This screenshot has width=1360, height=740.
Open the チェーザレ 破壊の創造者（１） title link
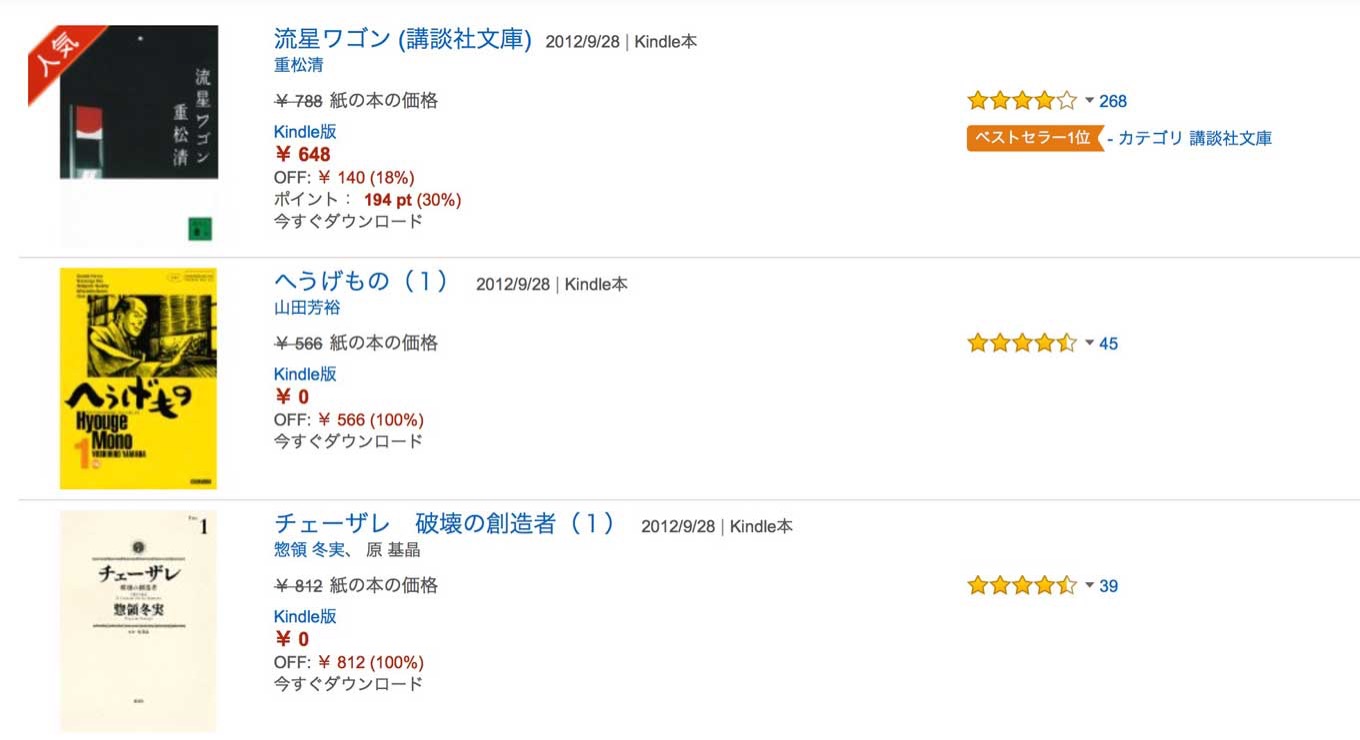coord(445,524)
